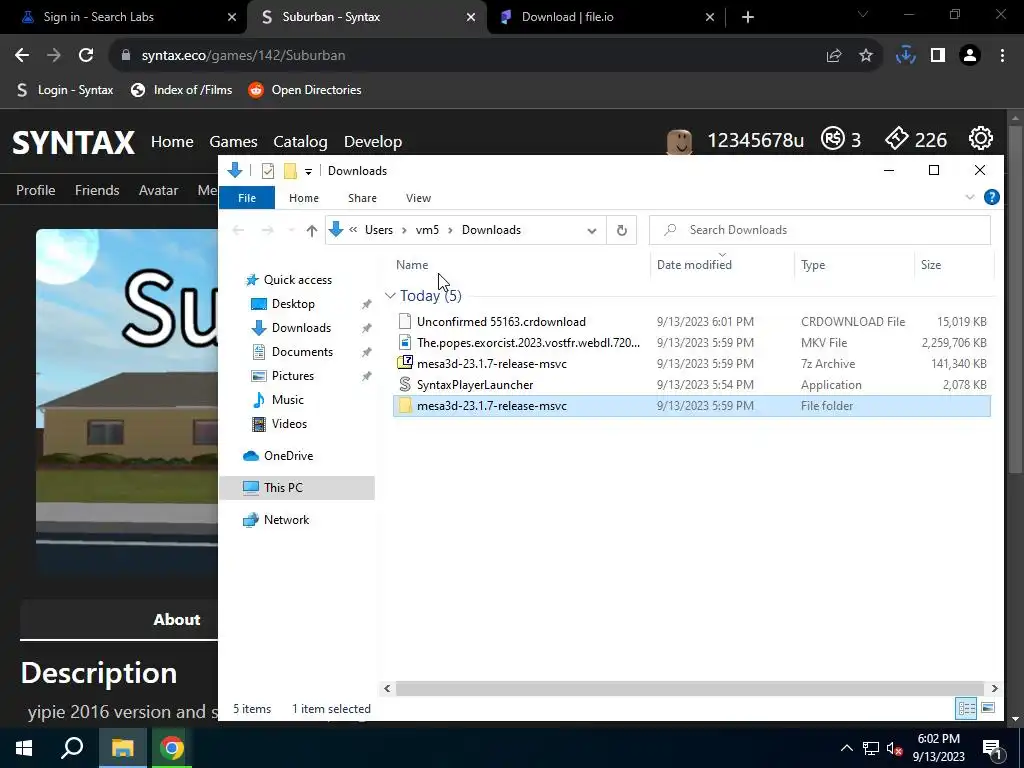1024x768 pixels.
Task: Click vm5 in the address breadcrumb
Action: point(427,230)
